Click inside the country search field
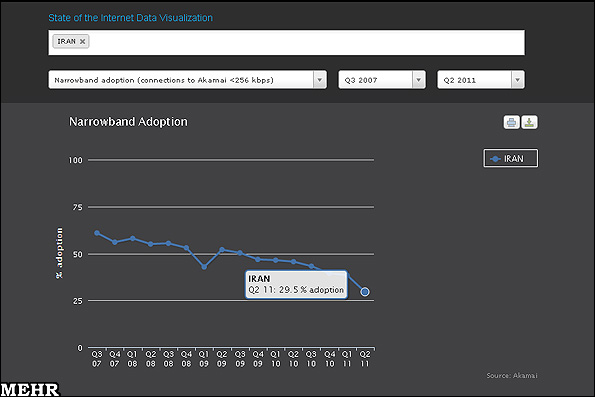595x397 pixels. coord(286,43)
